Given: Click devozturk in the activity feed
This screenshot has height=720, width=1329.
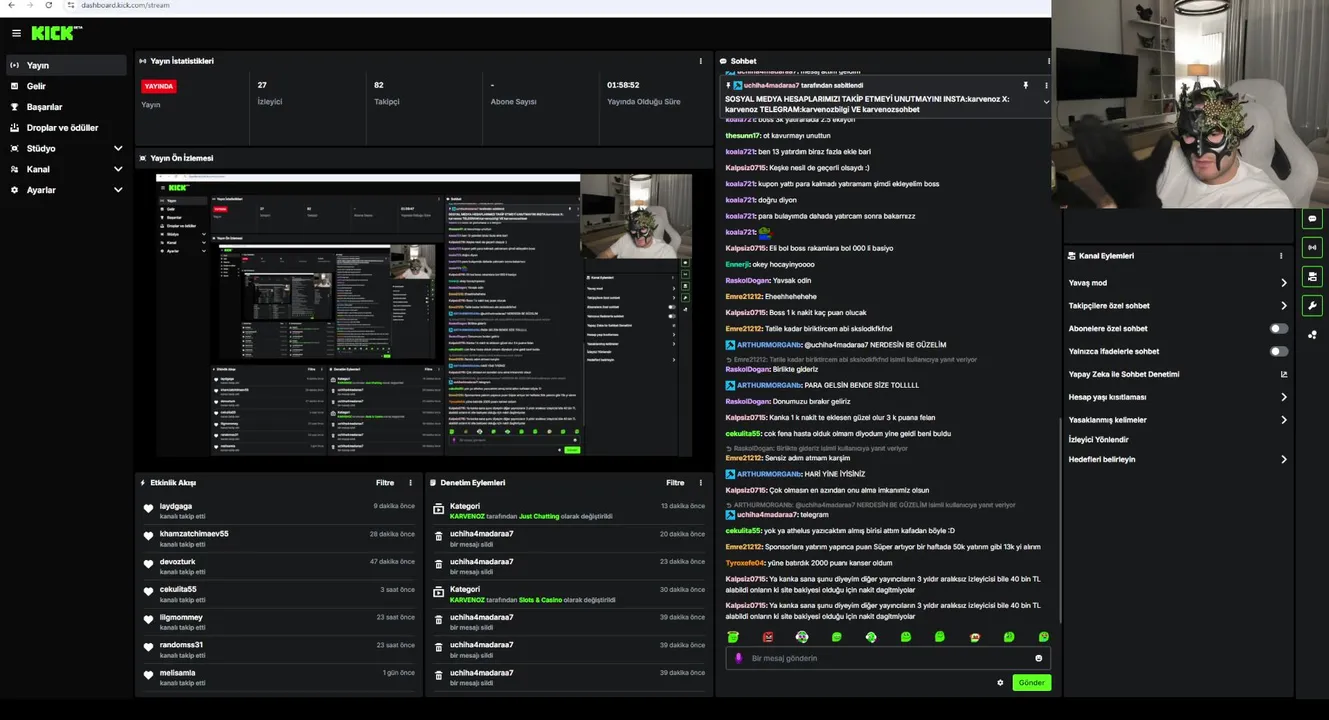Looking at the screenshot, I should point(178,562).
